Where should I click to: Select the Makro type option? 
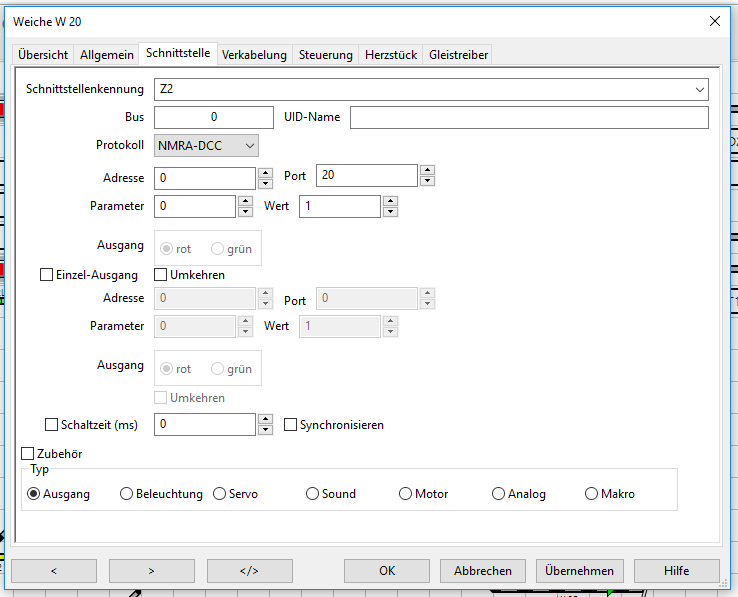click(x=592, y=494)
